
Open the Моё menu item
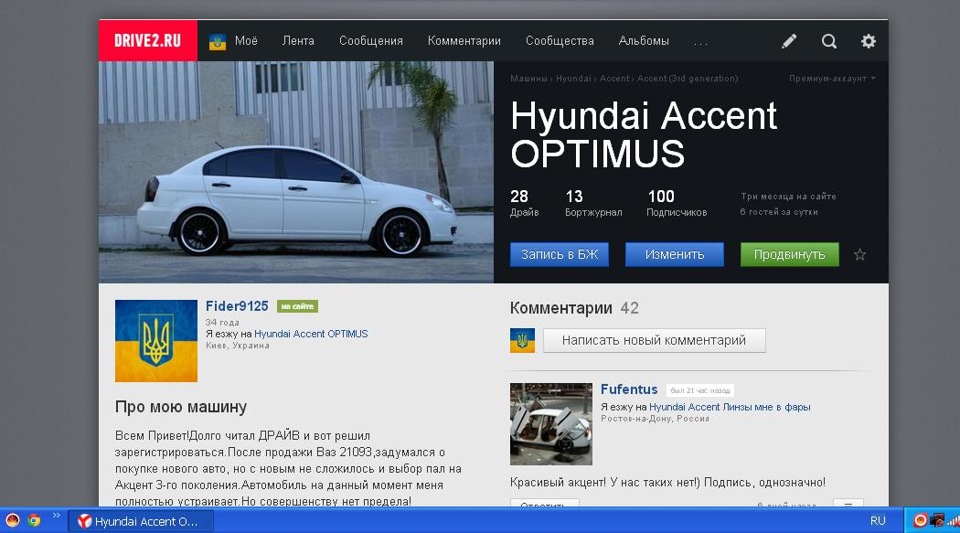(246, 41)
